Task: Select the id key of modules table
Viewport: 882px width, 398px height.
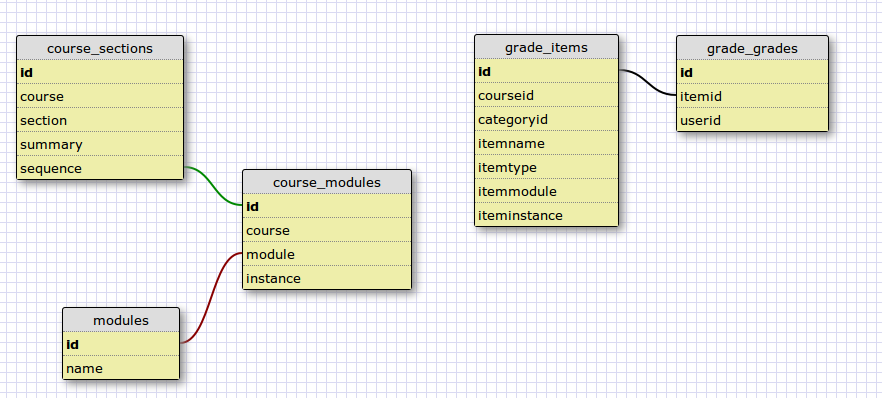Action: [121, 344]
